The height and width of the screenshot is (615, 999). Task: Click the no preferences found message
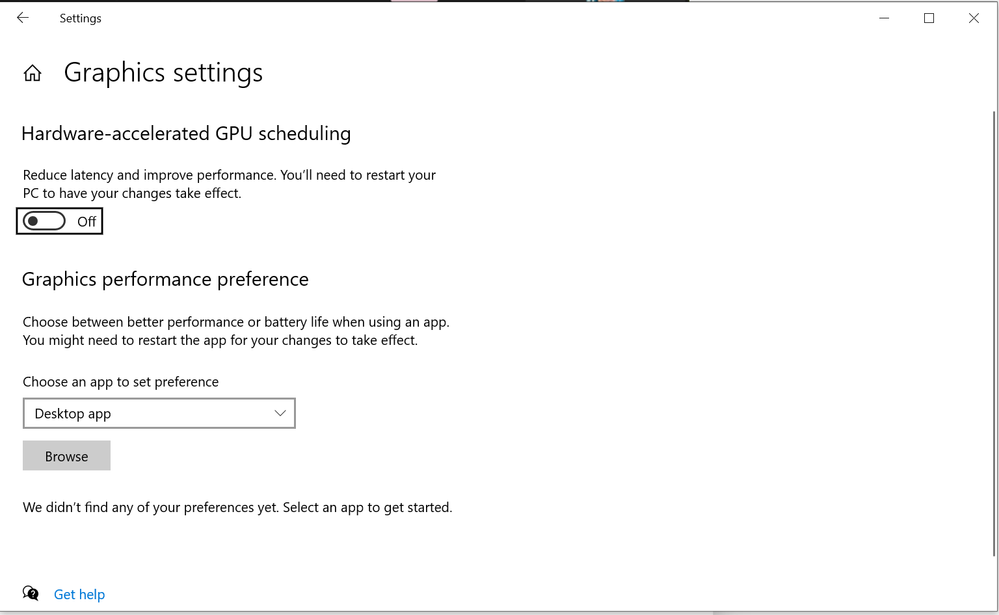(x=238, y=507)
